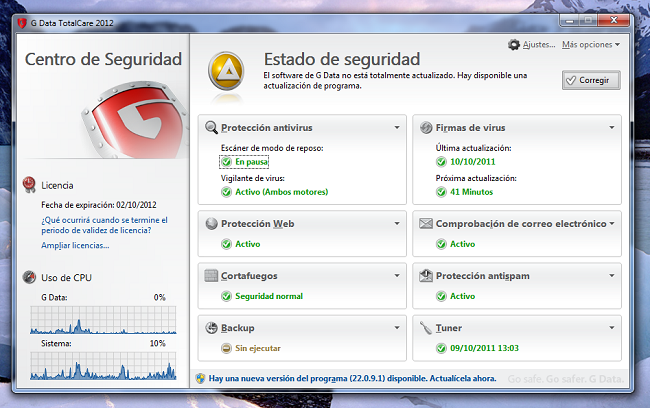Click the Tuner heading
Screen dimensions: 650x408
449,328
